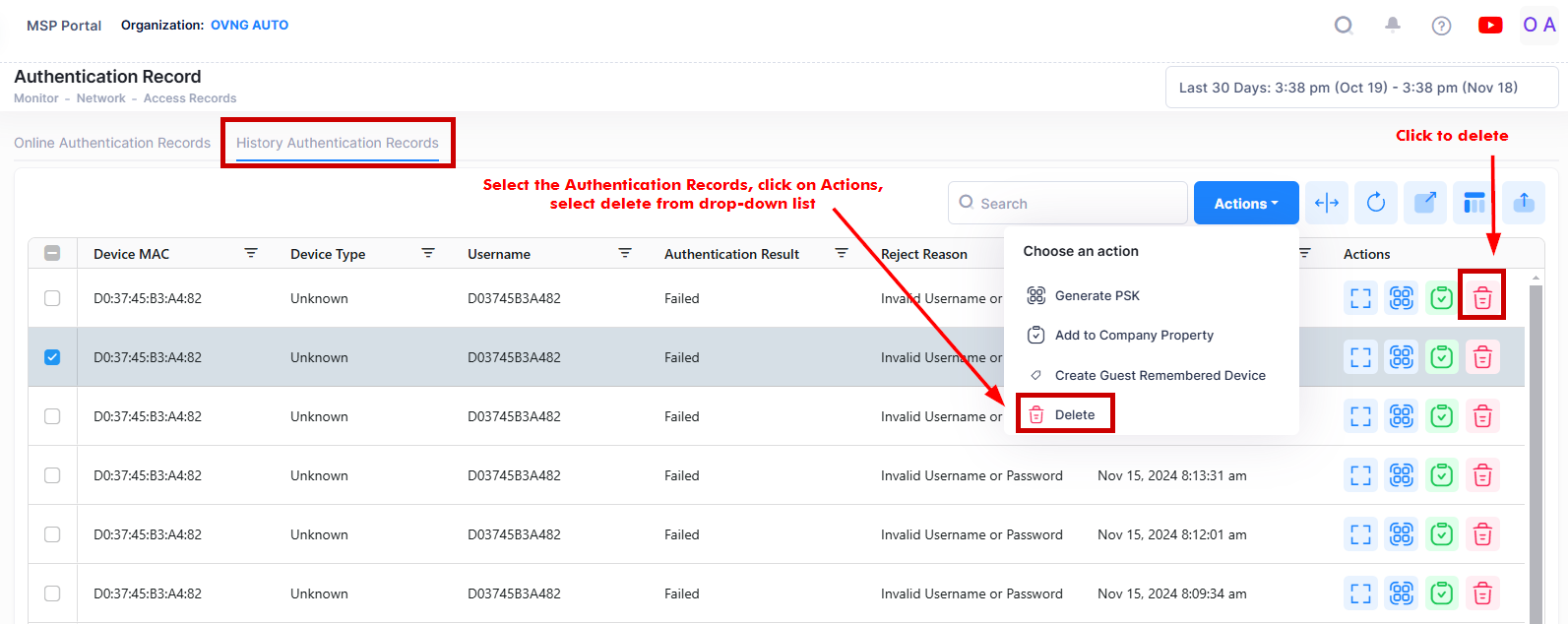Toggle the select-all header checkbox
1568x624 pixels.
[52, 253]
